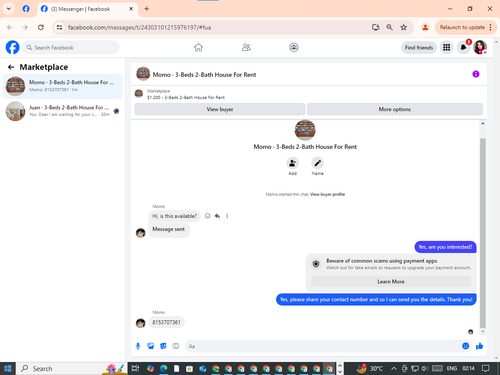Reload the page in Chrome
The image size is (500, 375).
(x=41, y=27)
